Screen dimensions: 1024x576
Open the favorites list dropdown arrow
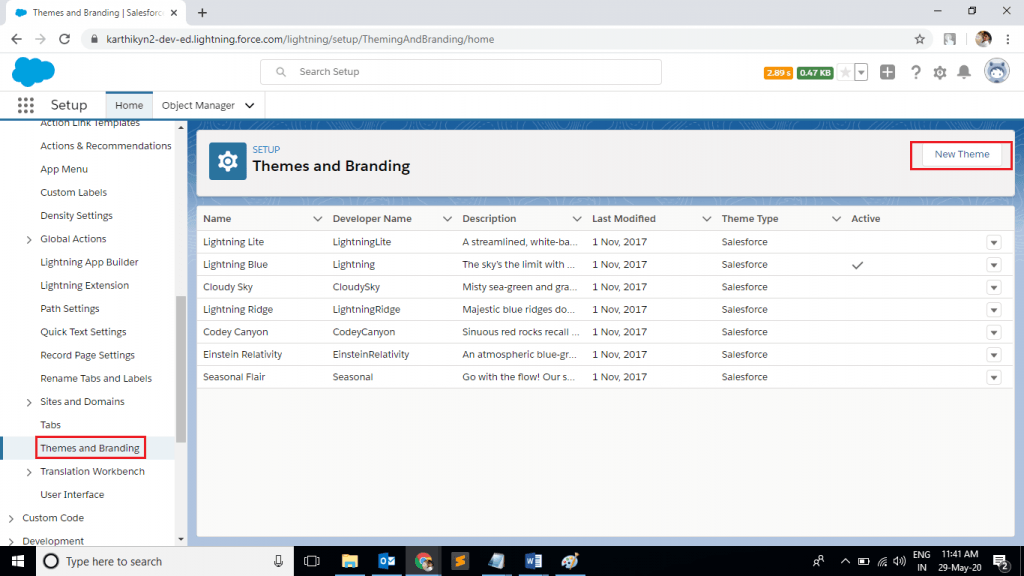tap(862, 72)
